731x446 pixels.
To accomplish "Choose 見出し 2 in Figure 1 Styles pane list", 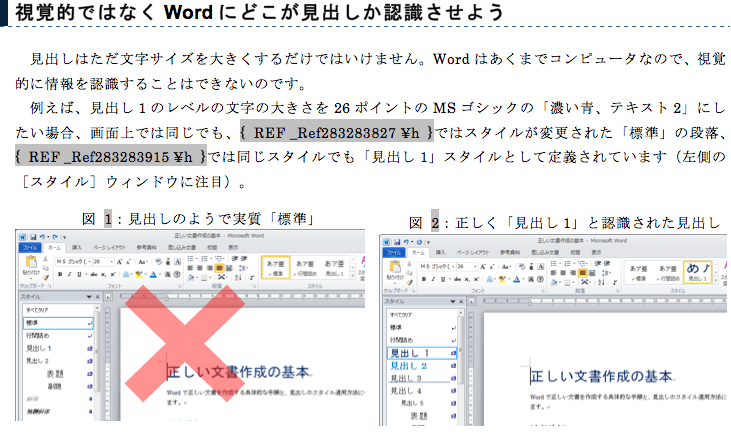I will pos(58,361).
